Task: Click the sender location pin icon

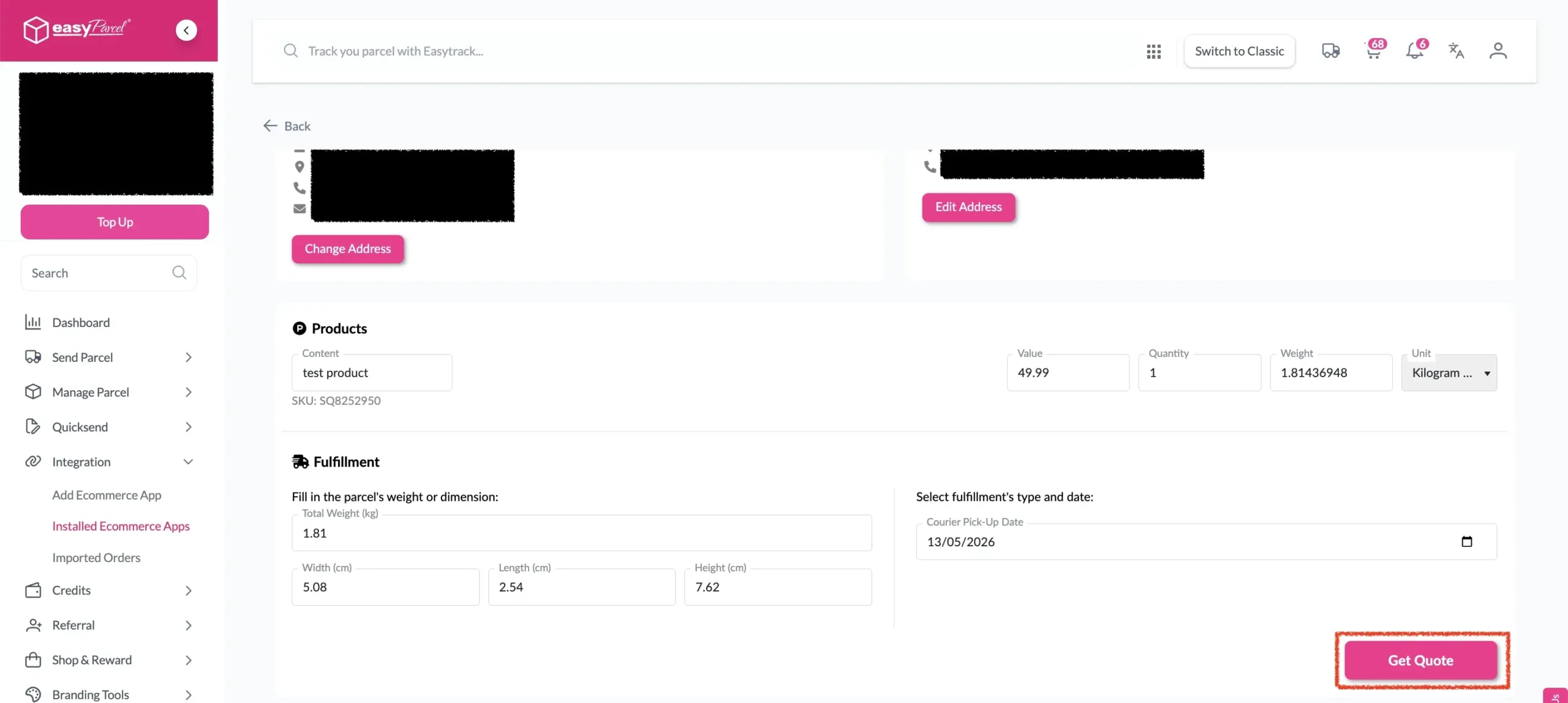Action: [300, 167]
